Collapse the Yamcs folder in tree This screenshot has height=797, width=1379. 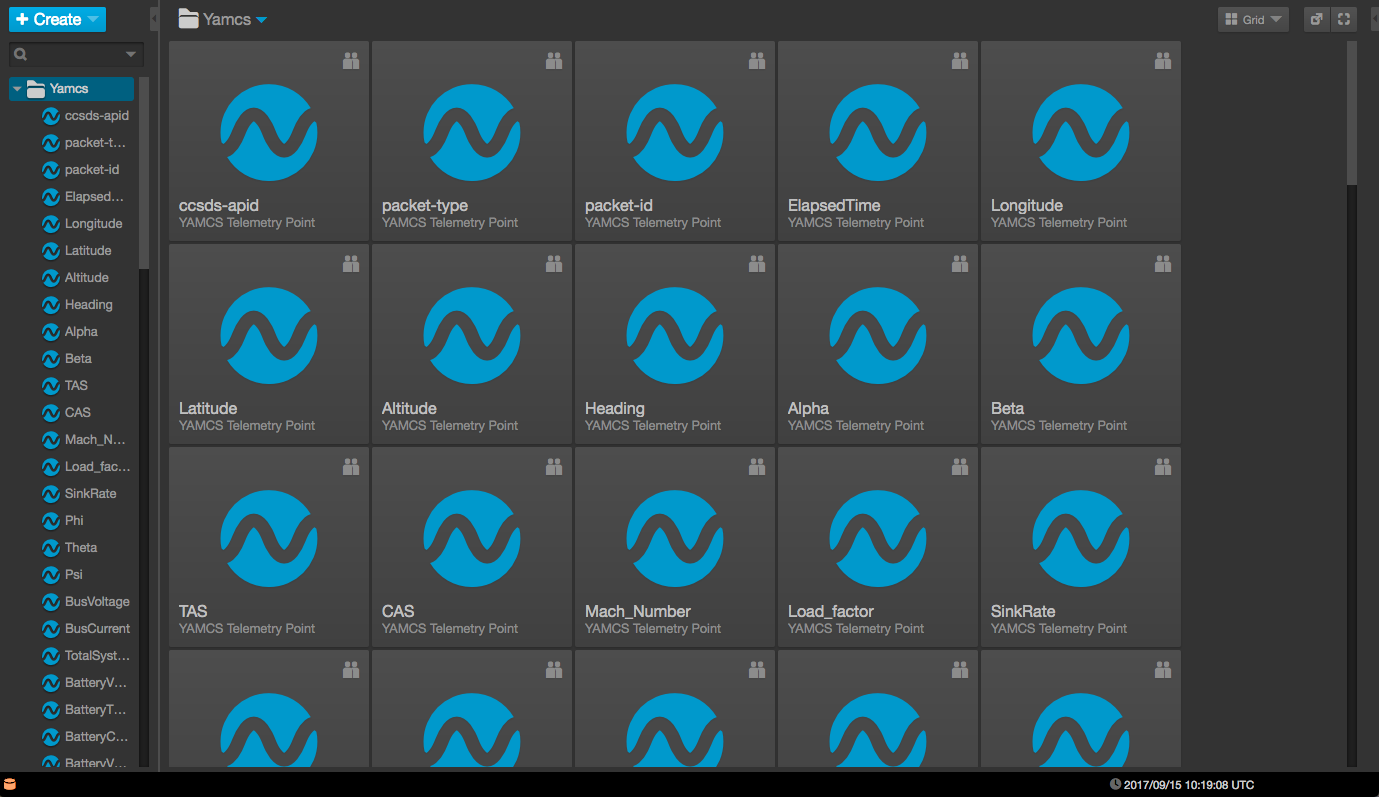[x=17, y=89]
